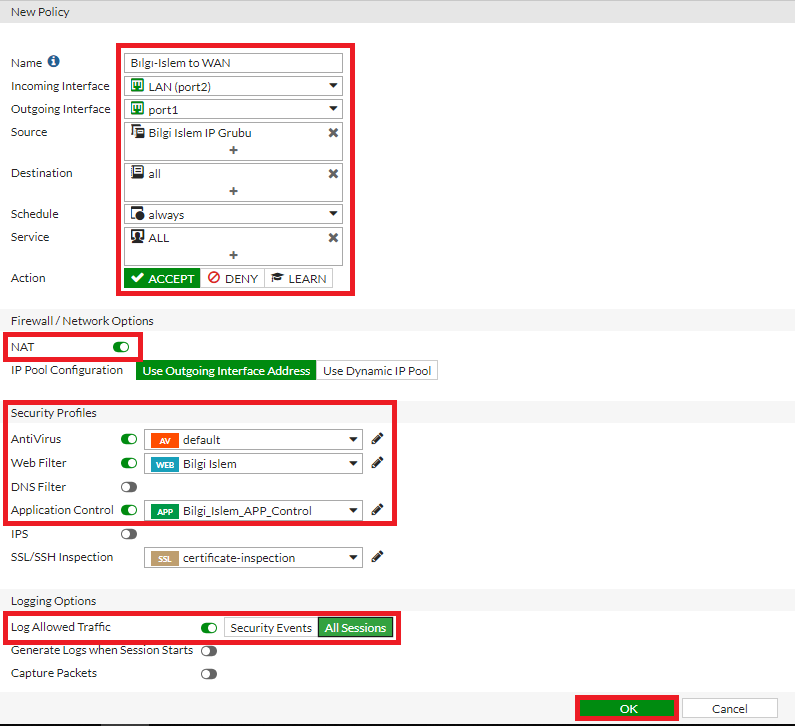The image size is (795, 726).
Task: Click the ALL service icon
Action: click(x=137, y=236)
